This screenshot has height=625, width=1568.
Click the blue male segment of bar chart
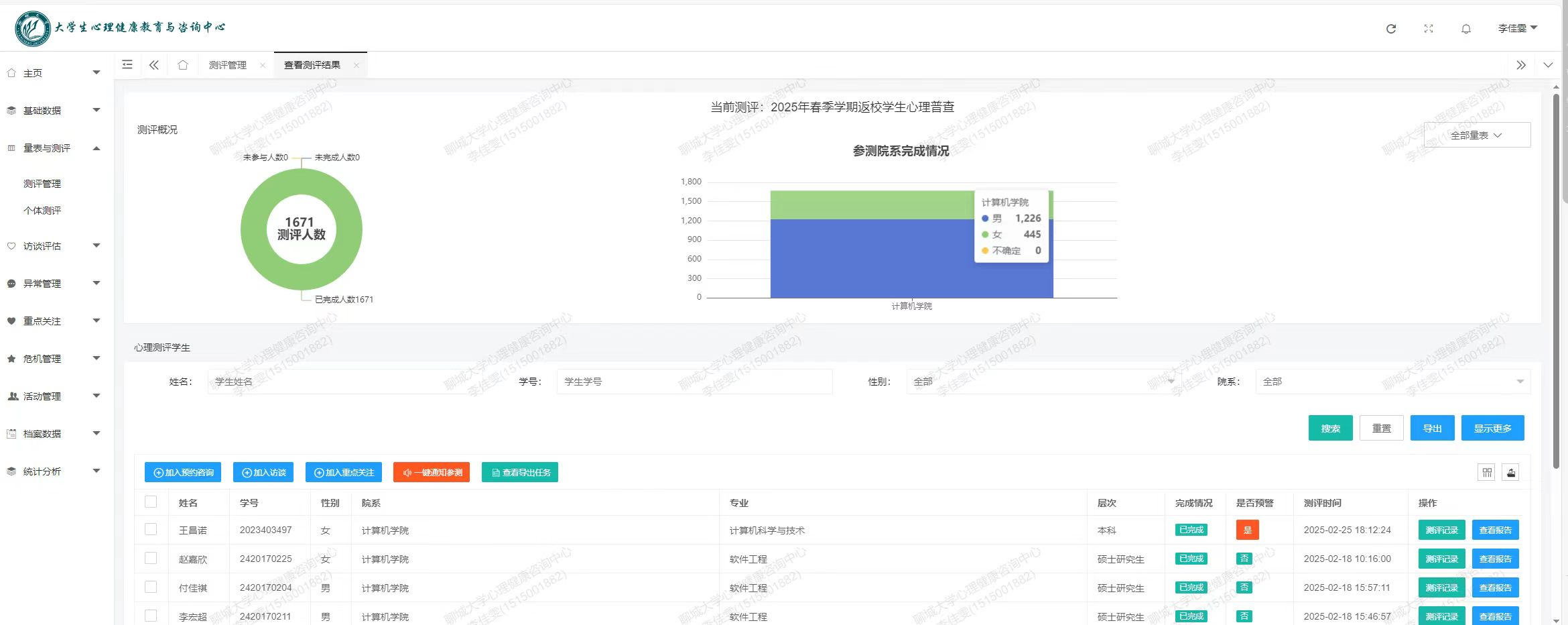[871, 262]
